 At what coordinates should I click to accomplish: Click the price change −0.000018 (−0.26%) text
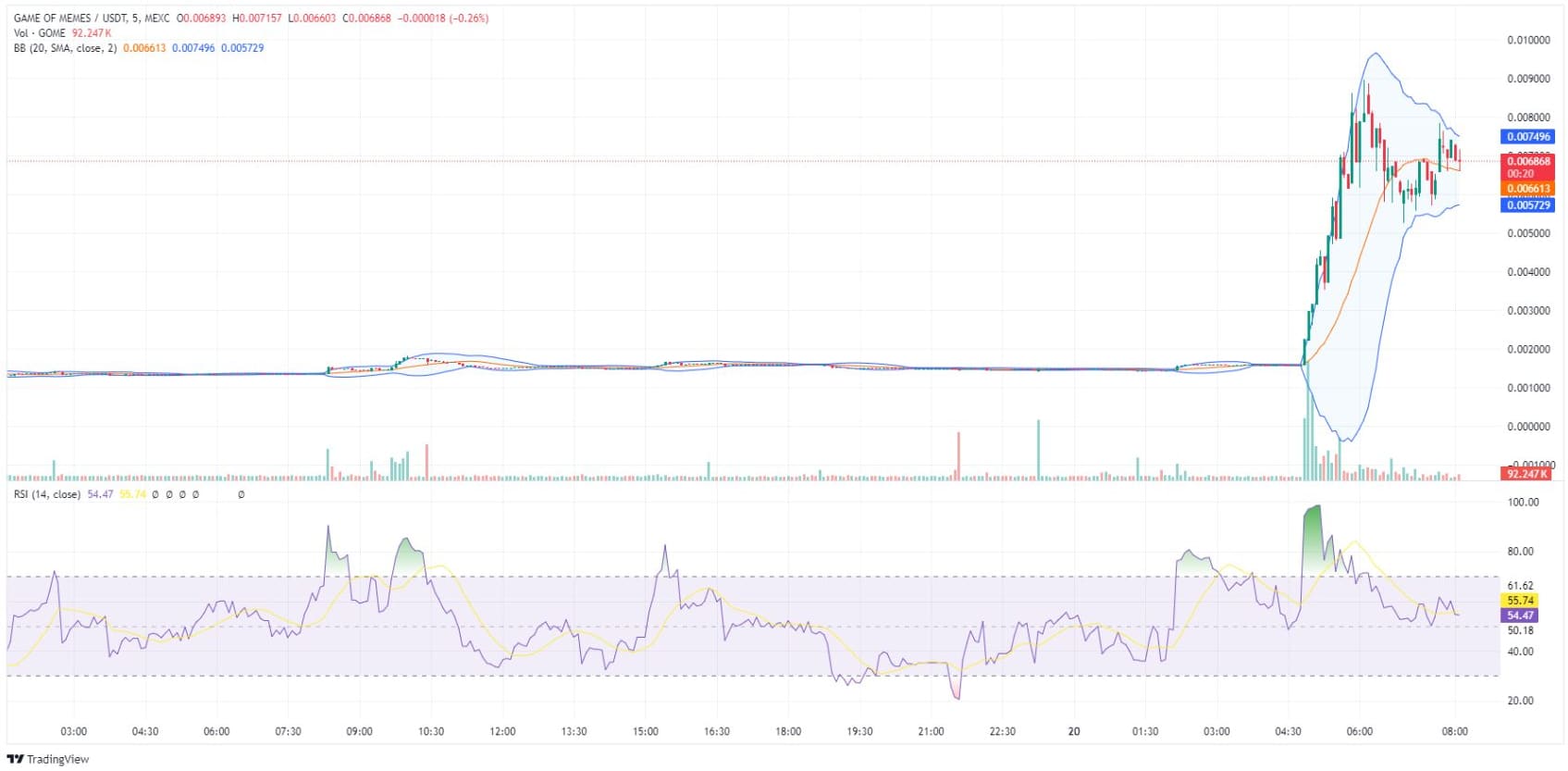pos(443,19)
